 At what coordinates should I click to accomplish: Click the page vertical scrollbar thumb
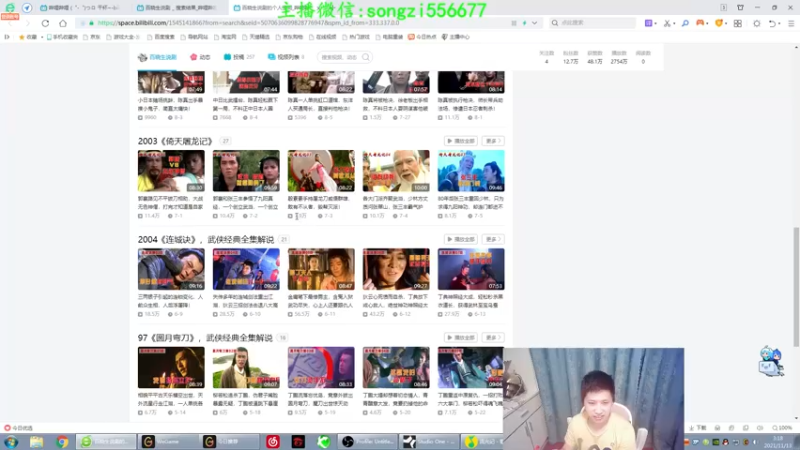tap(796, 287)
